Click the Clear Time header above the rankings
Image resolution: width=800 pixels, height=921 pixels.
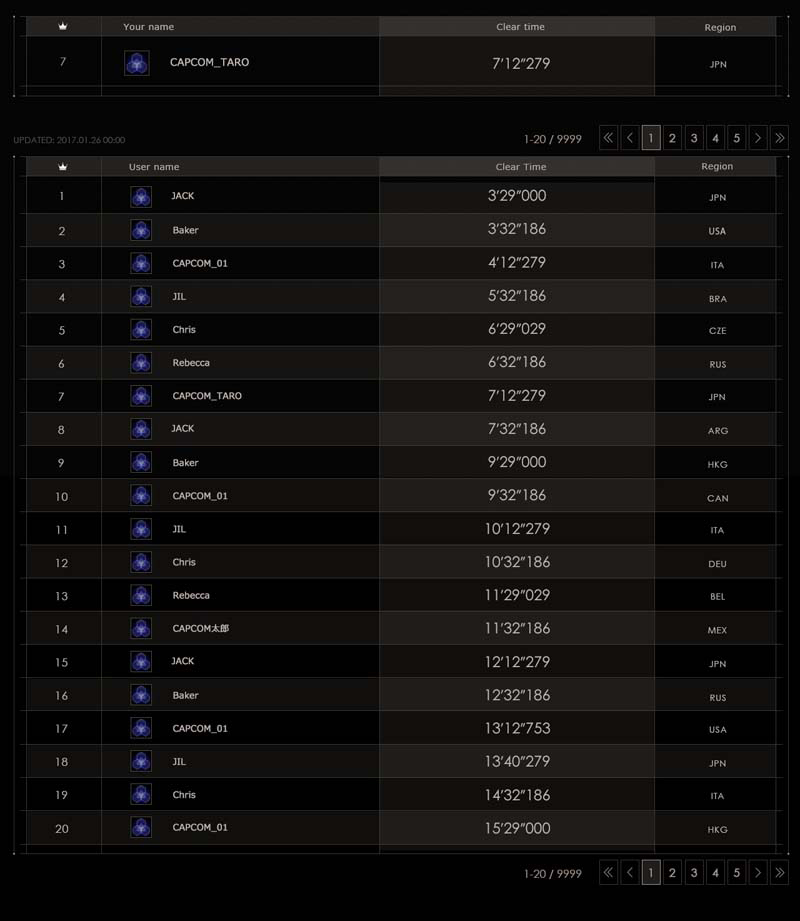pos(520,167)
